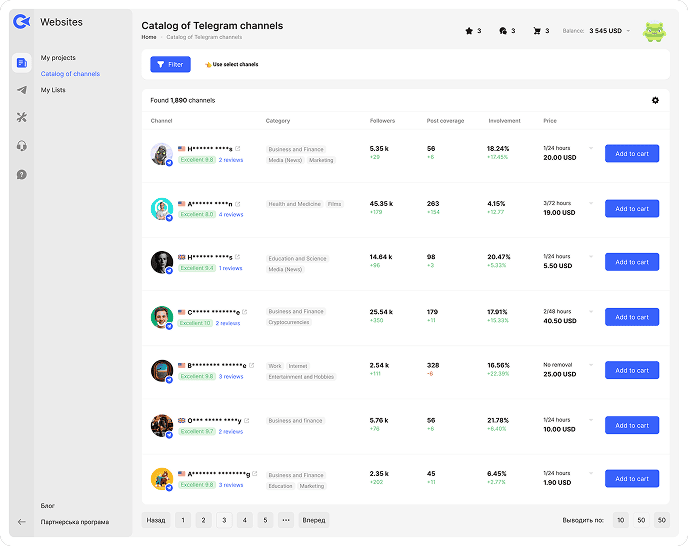The width and height of the screenshot is (688, 546).
Task: Open favorites star icon in header
Action: pyautogui.click(x=469, y=31)
